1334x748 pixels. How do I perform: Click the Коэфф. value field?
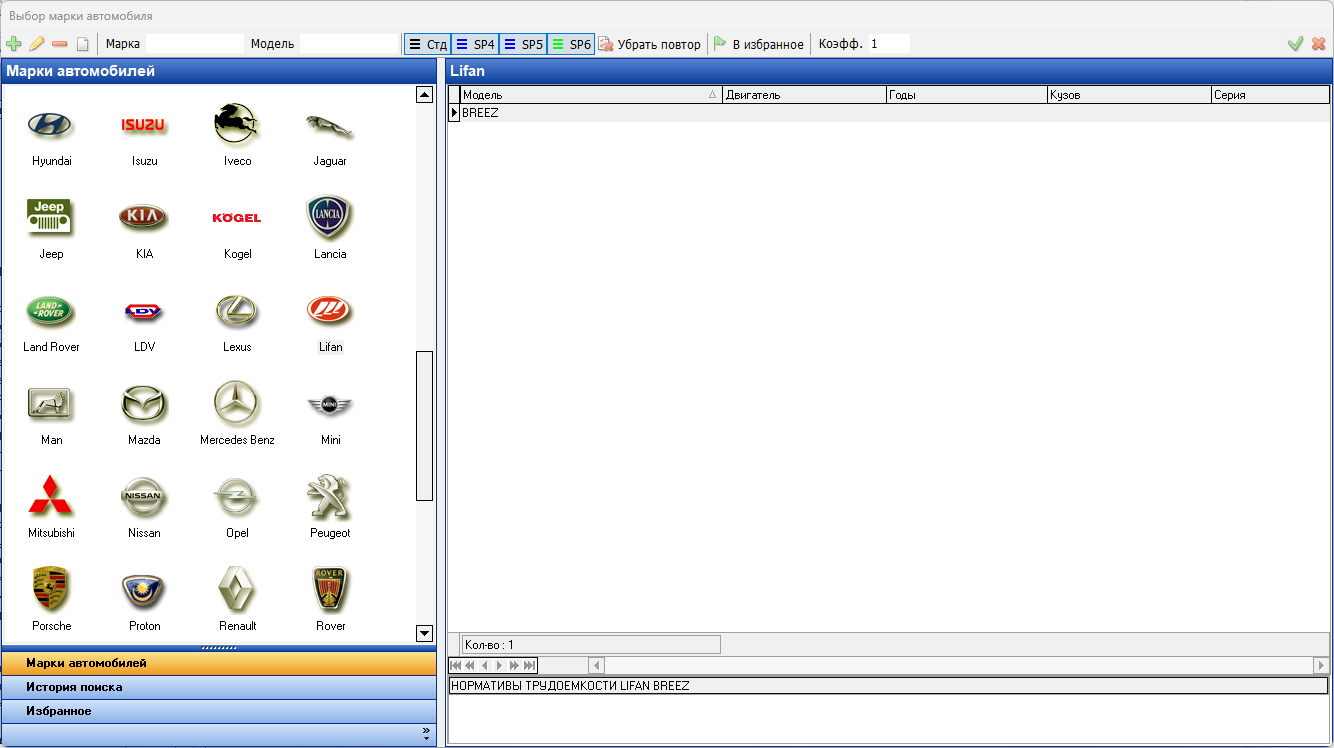(x=888, y=44)
